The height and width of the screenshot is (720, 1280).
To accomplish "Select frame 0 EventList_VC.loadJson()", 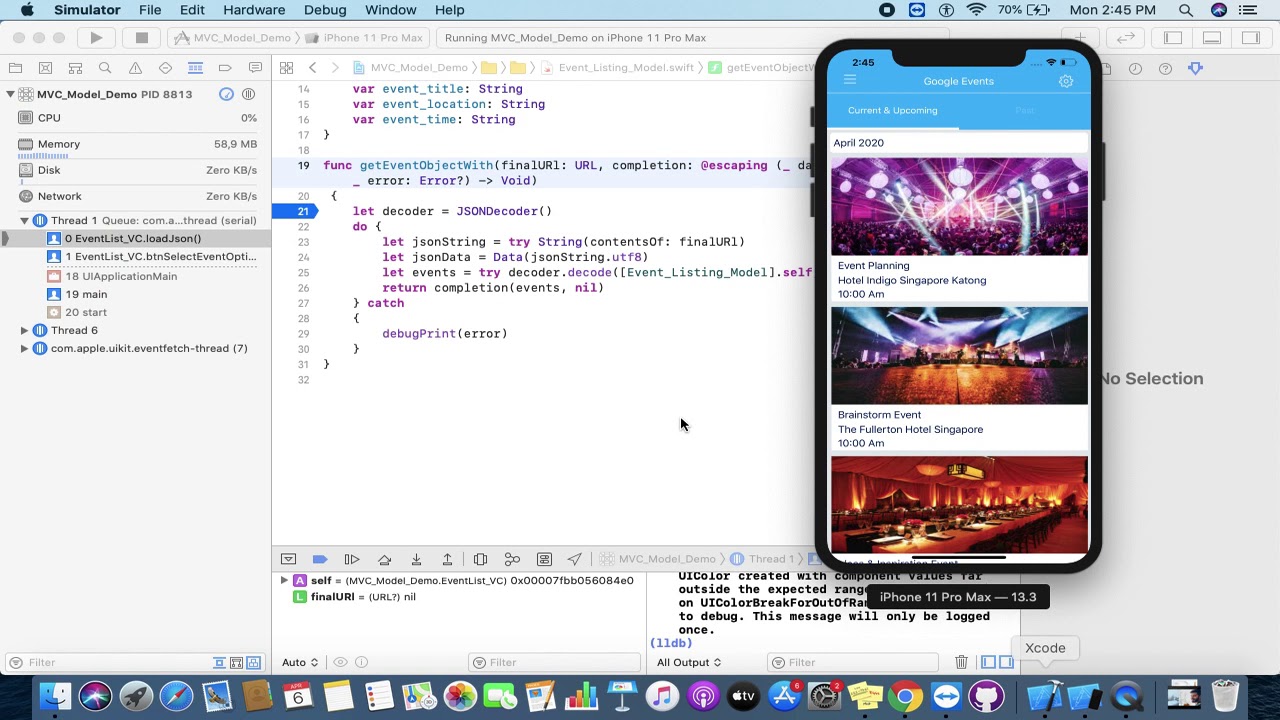I will tap(135, 238).
